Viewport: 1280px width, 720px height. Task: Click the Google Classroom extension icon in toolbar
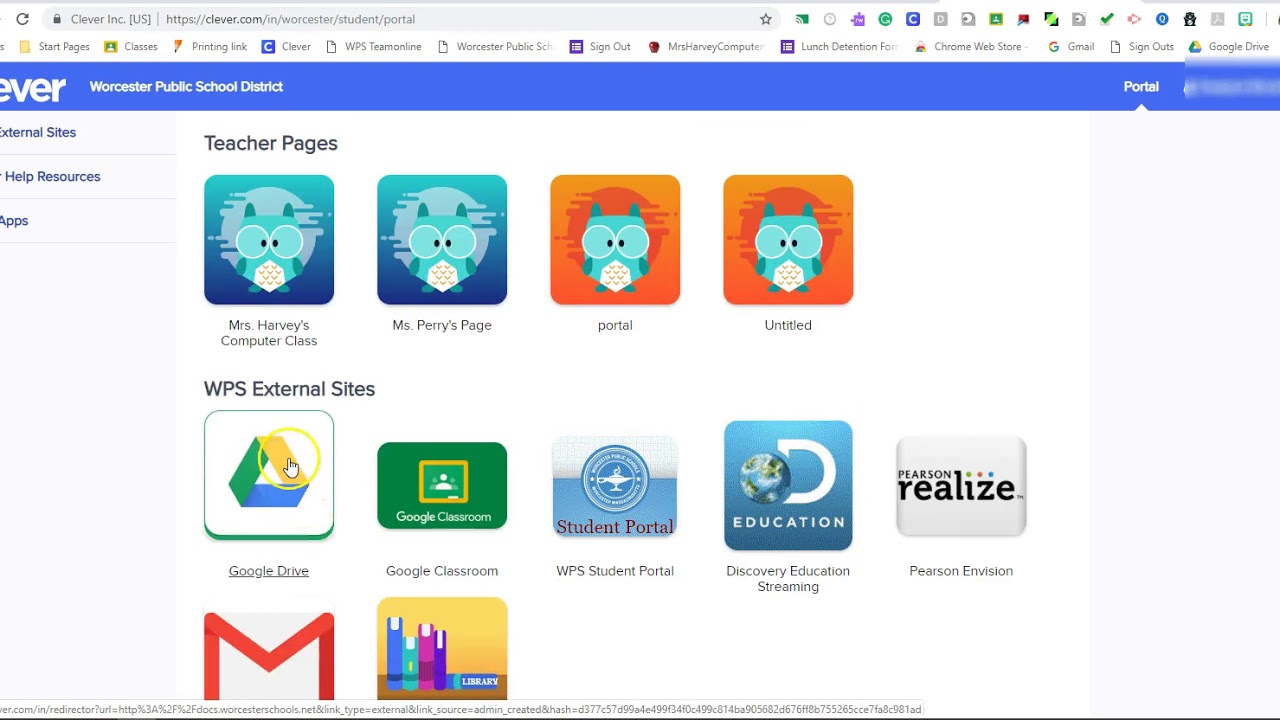pyautogui.click(x=996, y=19)
